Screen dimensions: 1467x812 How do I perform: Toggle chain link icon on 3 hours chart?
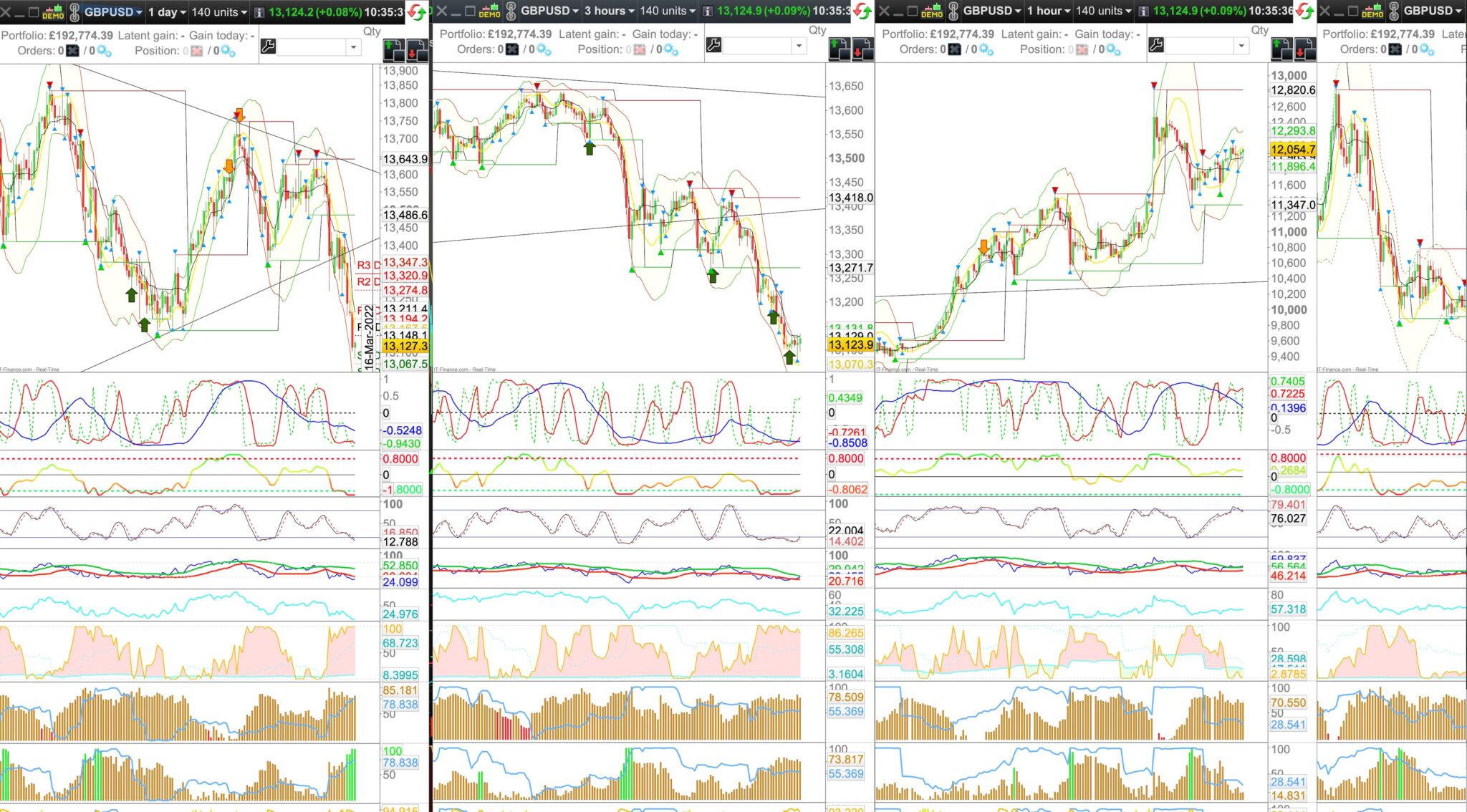[x=511, y=11]
